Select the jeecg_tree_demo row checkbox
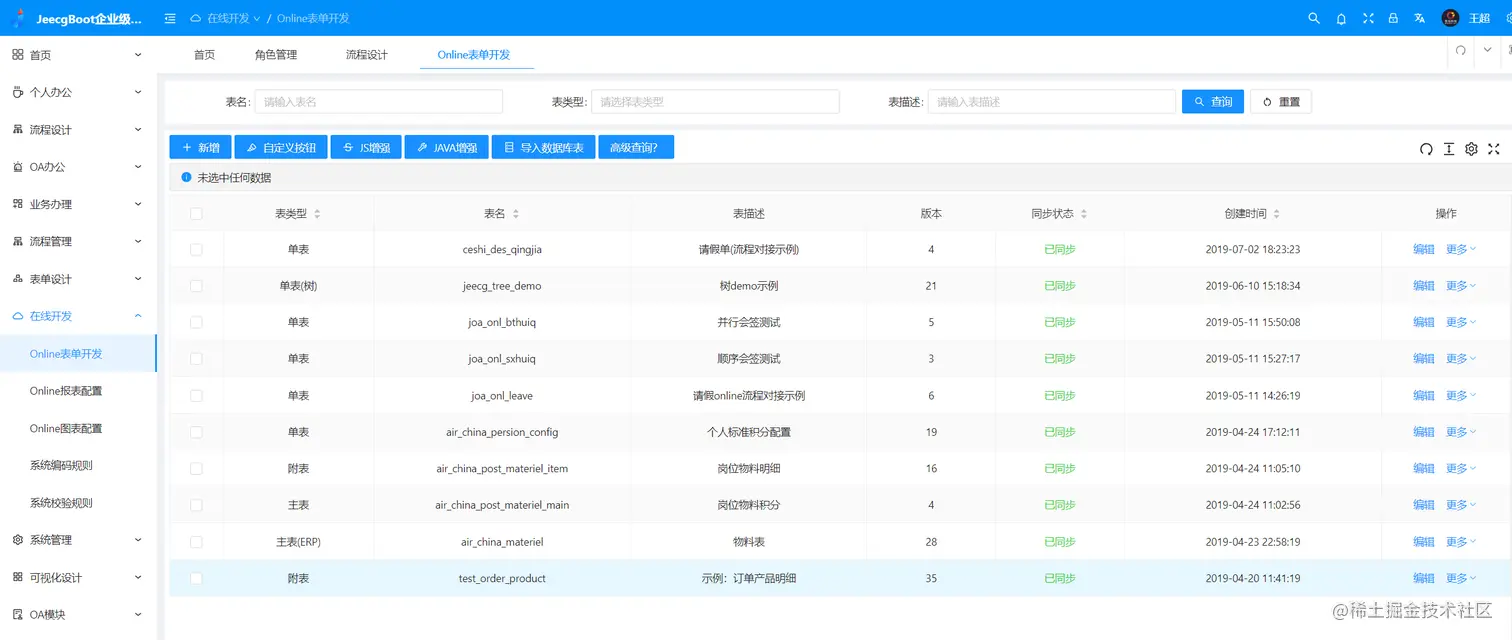Viewport: 1512px width, 640px height. [x=196, y=285]
